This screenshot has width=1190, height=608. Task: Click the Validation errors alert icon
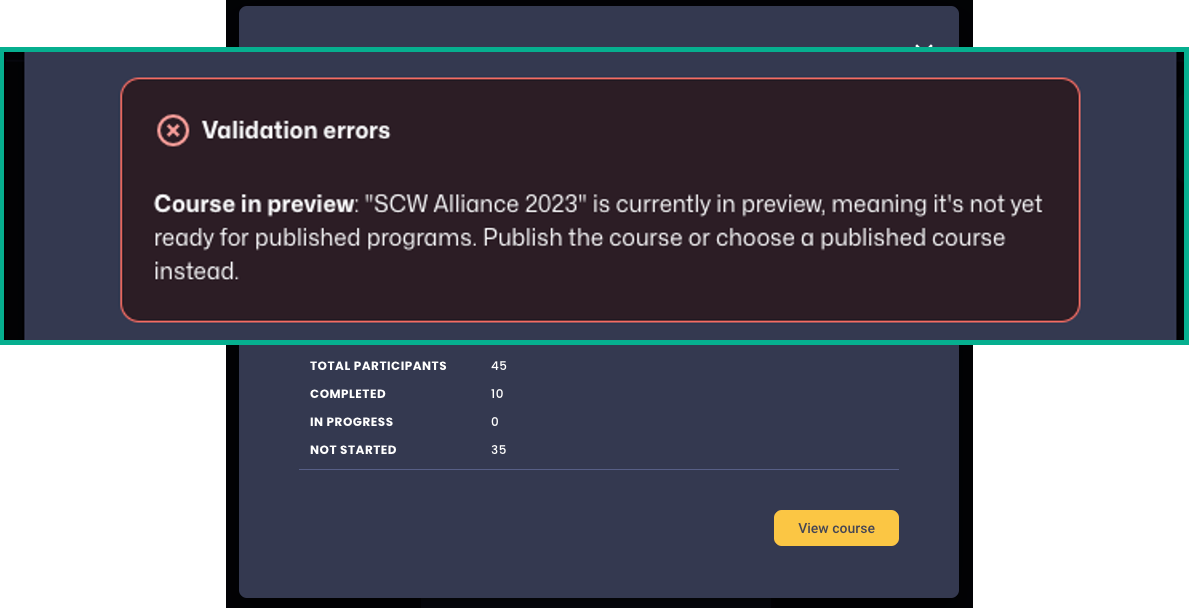pos(172,130)
